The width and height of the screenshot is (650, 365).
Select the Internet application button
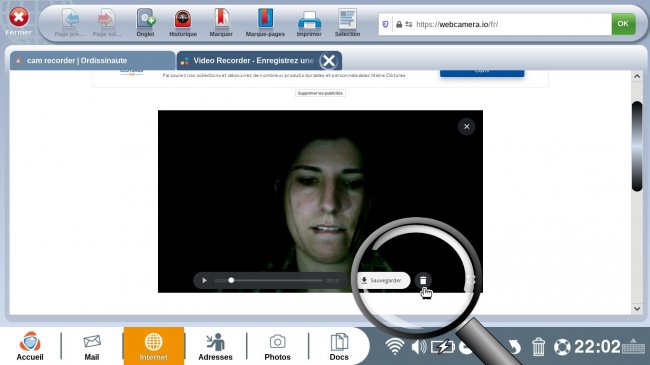tap(153, 346)
